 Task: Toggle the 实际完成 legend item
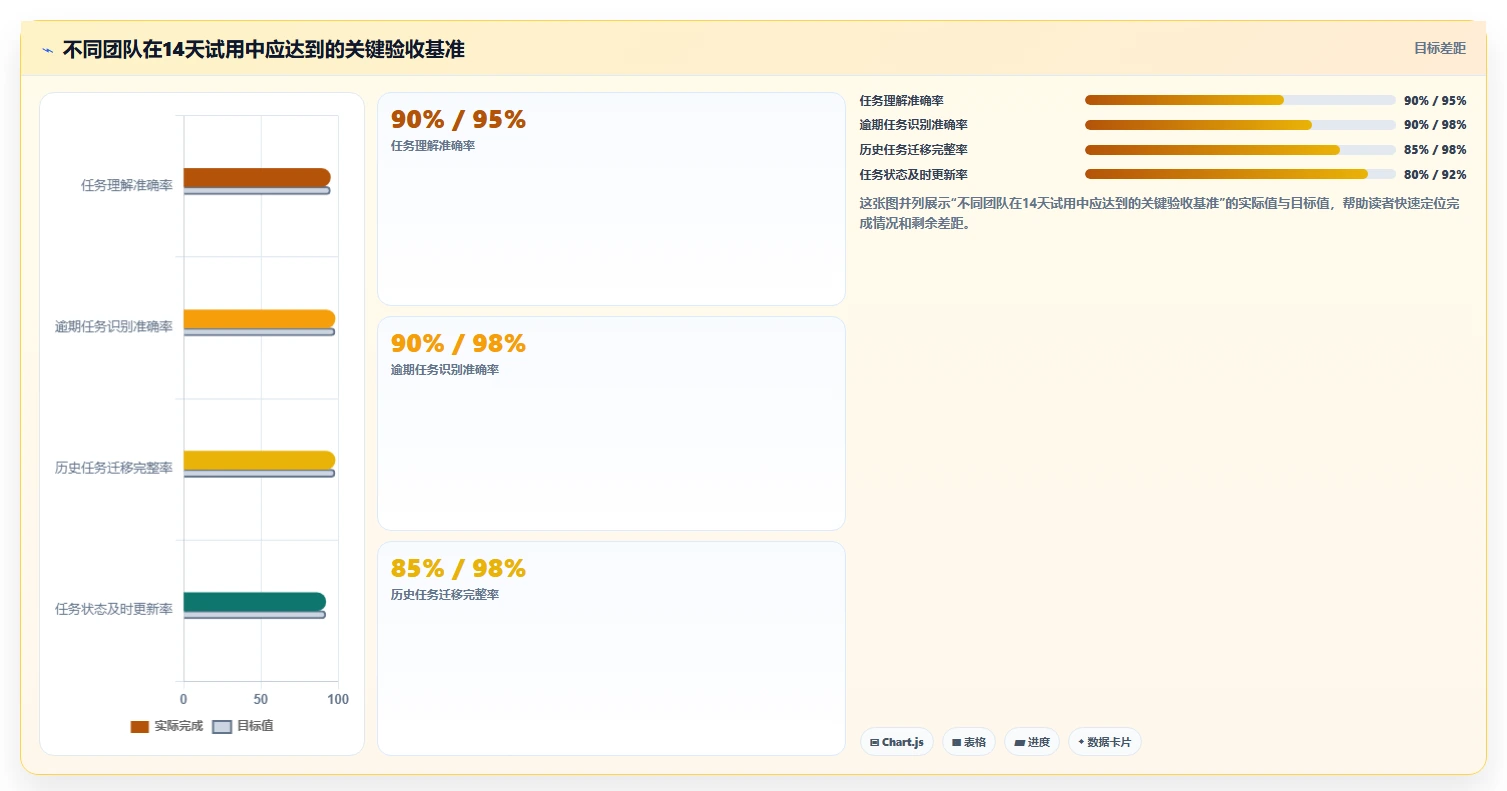tap(167, 726)
